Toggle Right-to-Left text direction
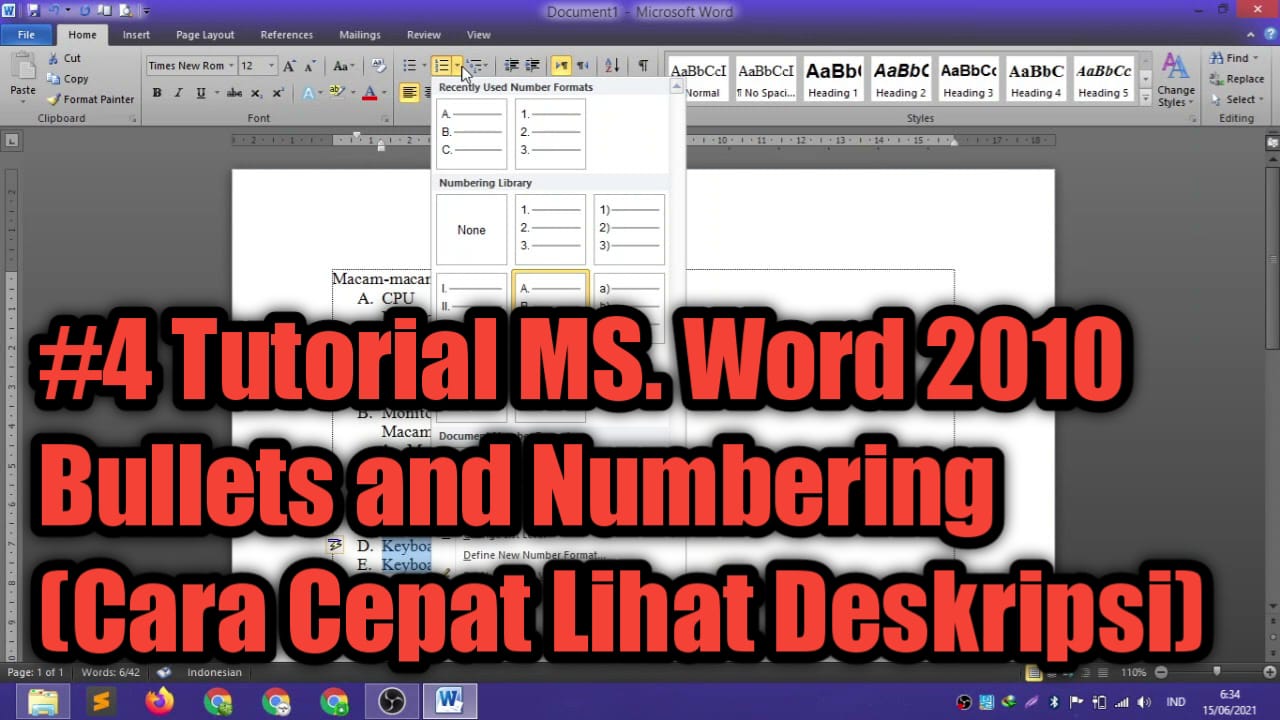1280x720 pixels. point(583,66)
